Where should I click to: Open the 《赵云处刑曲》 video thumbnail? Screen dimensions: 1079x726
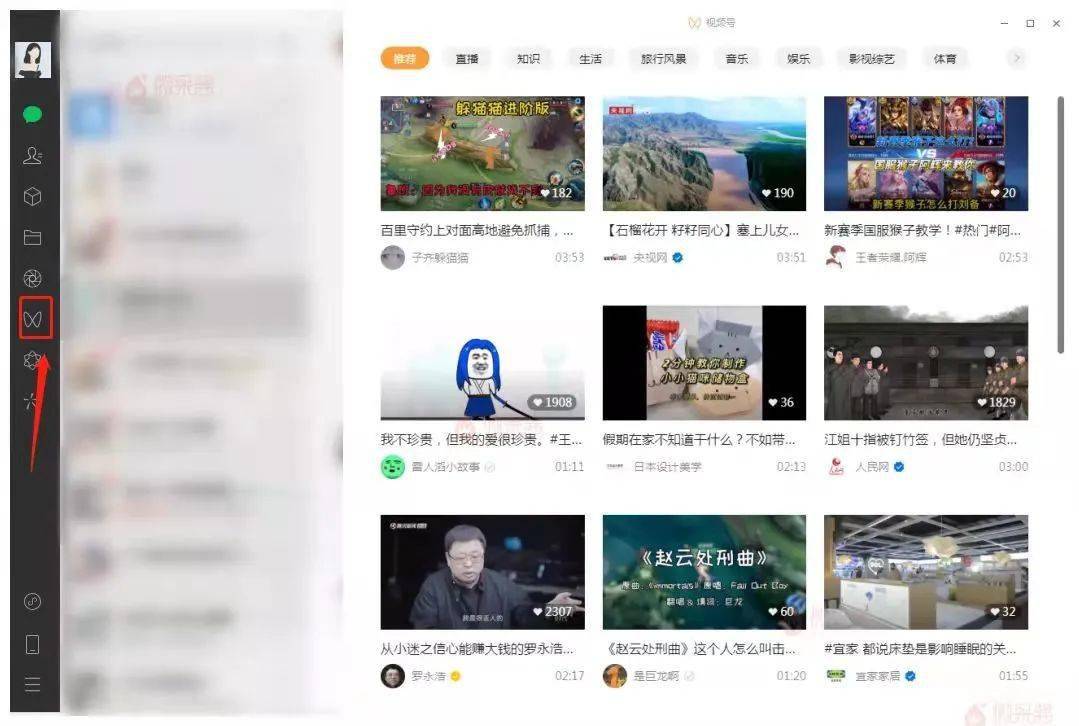[703, 571]
